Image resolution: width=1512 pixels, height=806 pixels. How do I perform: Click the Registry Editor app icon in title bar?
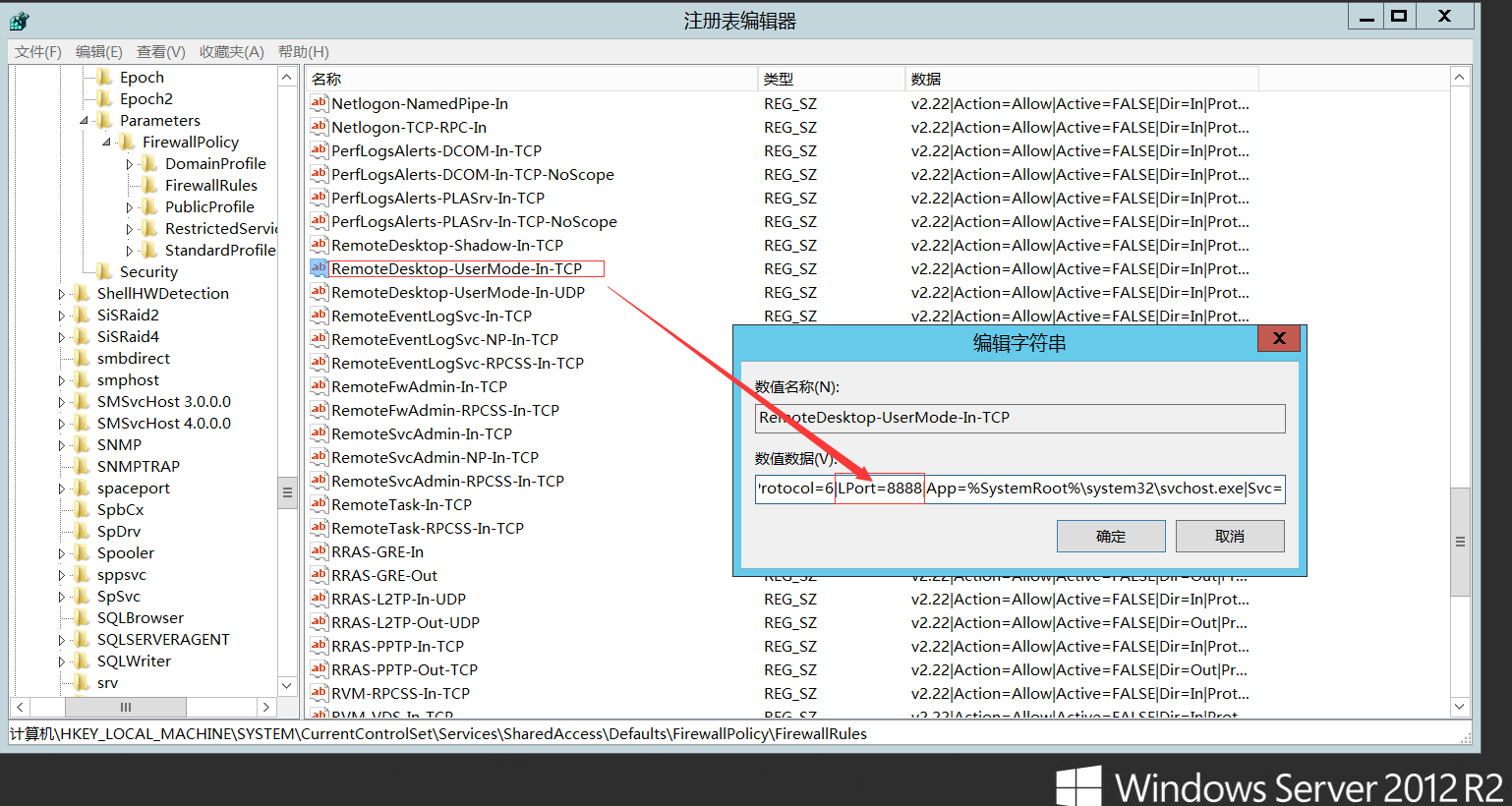coord(20,20)
